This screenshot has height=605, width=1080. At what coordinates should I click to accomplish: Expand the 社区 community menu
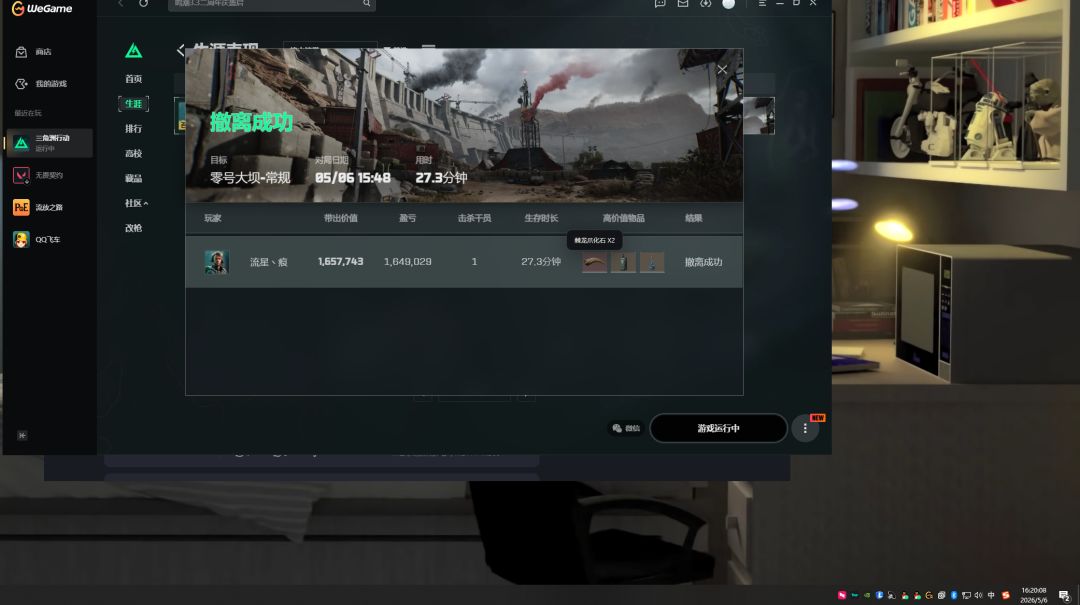136,203
